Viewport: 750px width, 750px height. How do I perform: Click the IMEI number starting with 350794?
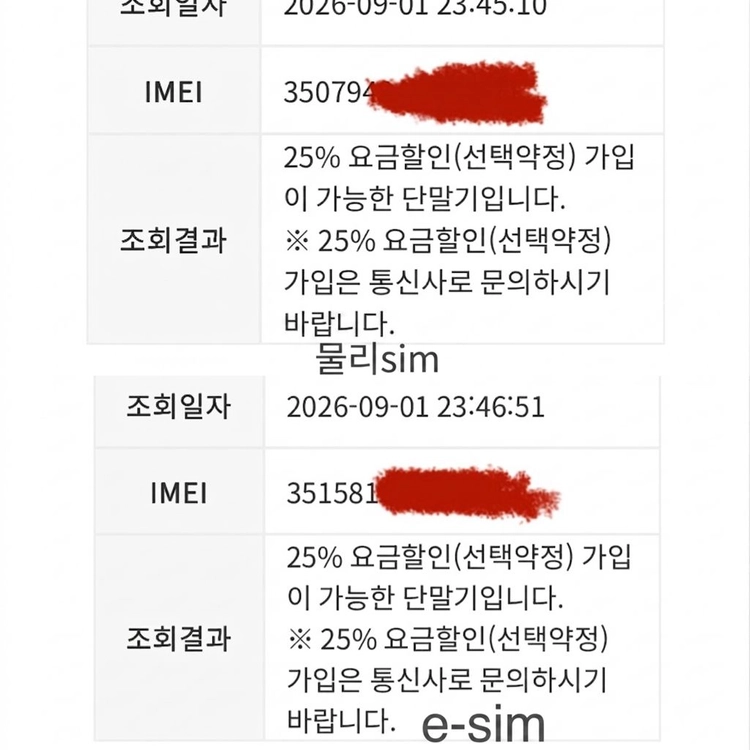pyautogui.click(x=415, y=92)
